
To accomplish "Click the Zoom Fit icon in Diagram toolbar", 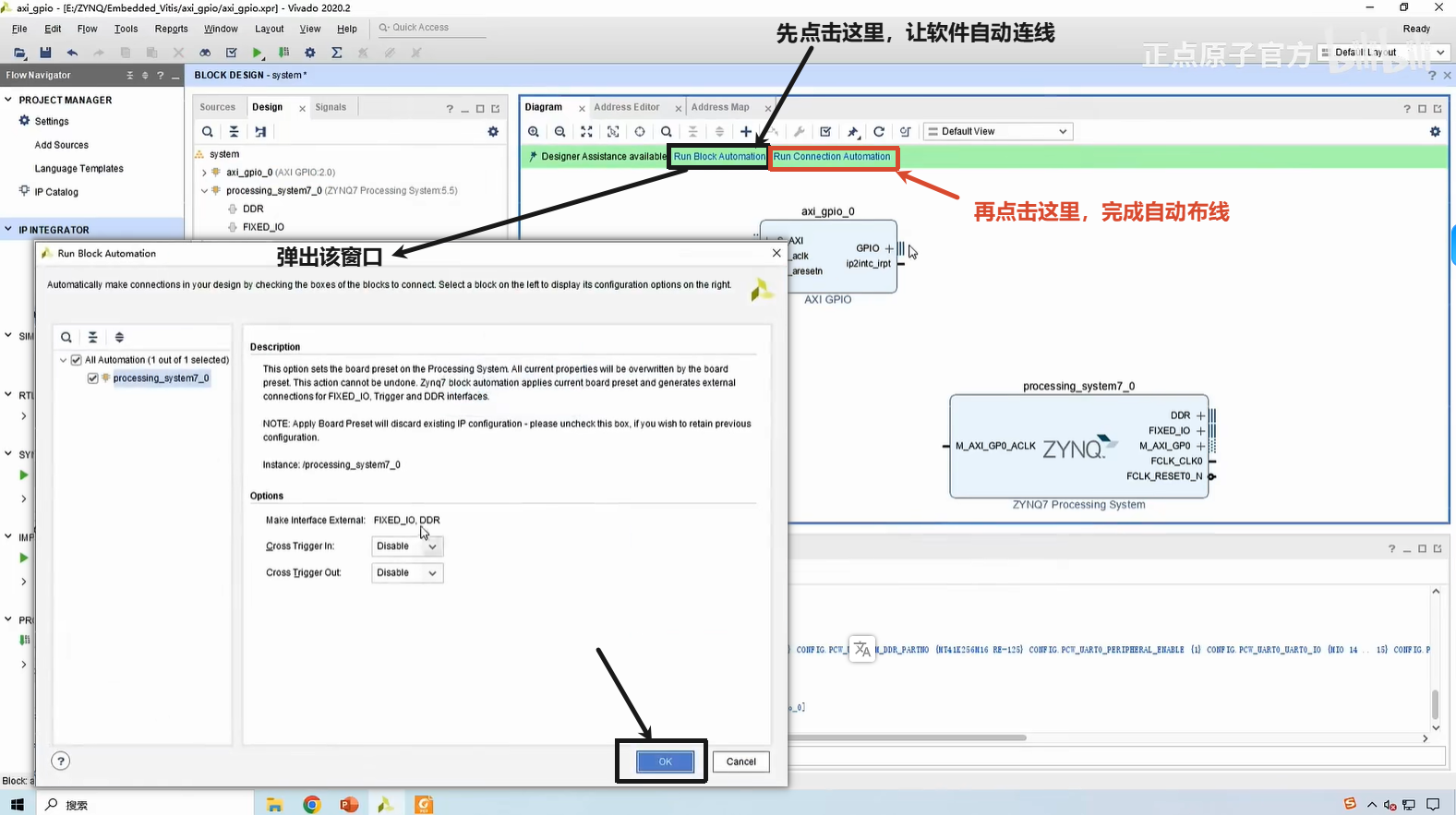I will pos(586,132).
